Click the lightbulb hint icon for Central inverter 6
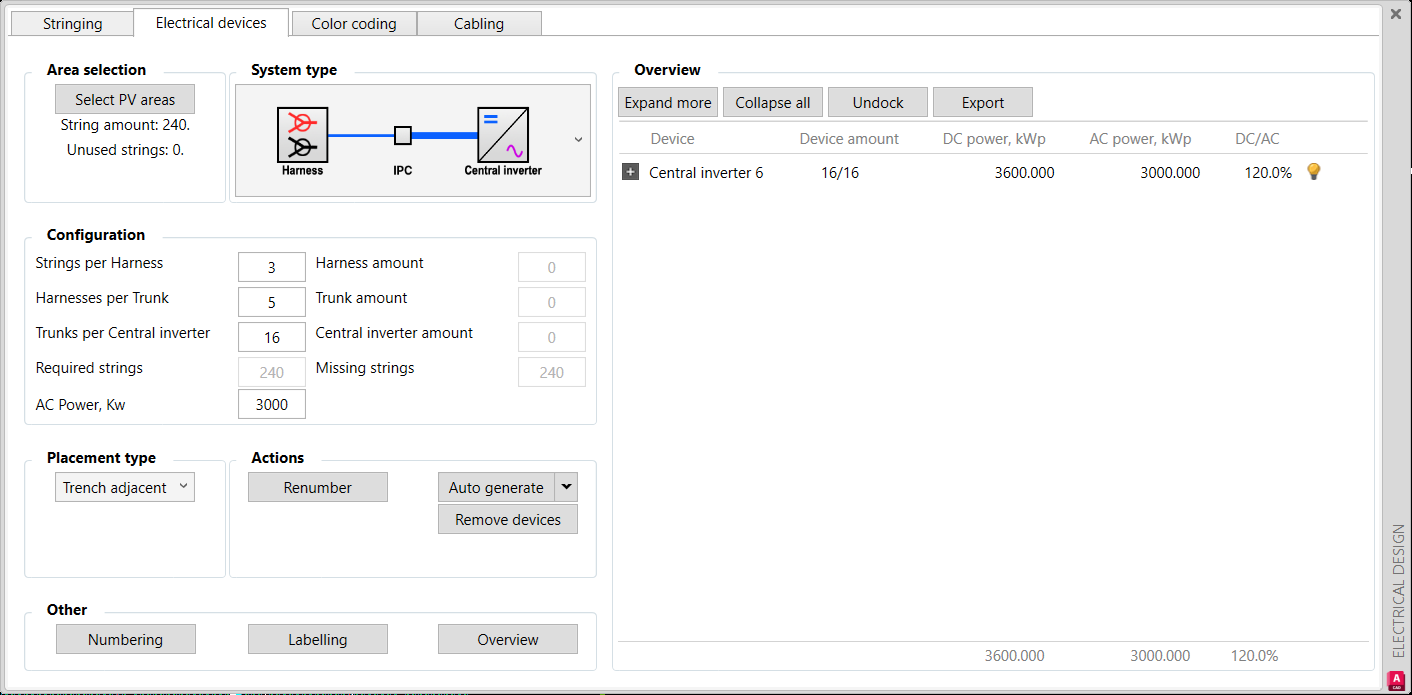The image size is (1412, 695). [1314, 172]
